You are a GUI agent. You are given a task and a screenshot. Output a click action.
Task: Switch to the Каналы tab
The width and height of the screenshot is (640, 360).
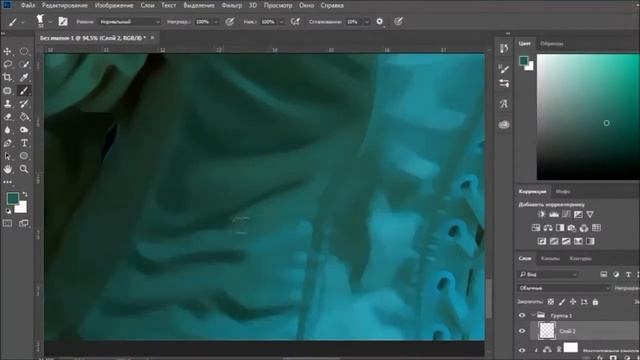click(x=550, y=258)
